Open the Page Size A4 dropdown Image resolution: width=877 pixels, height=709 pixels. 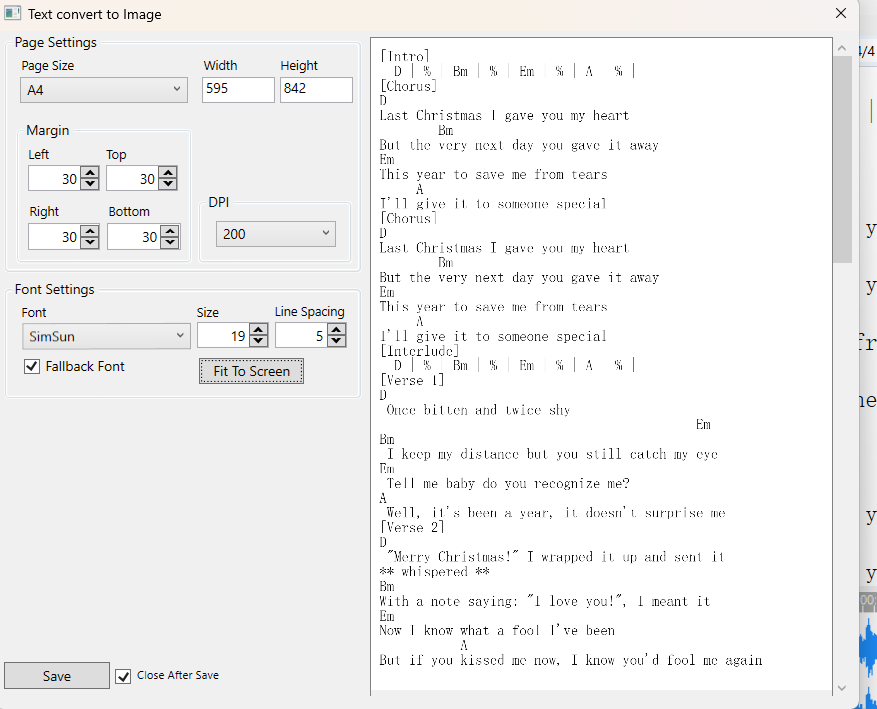(104, 90)
